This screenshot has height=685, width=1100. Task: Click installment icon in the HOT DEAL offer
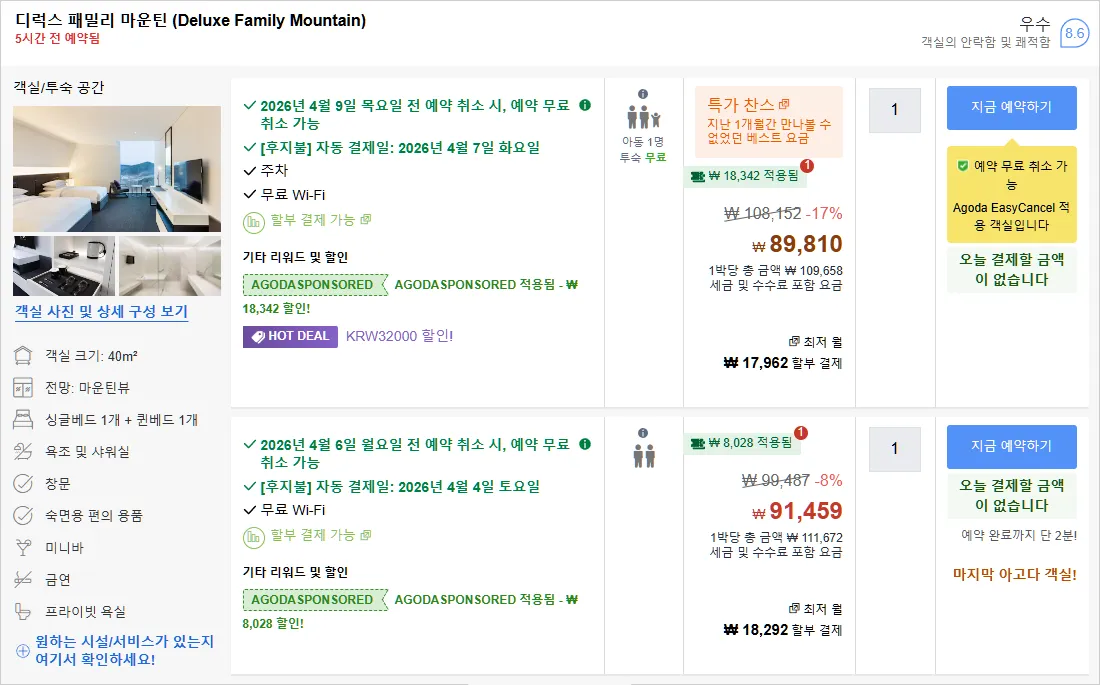(x=253, y=222)
